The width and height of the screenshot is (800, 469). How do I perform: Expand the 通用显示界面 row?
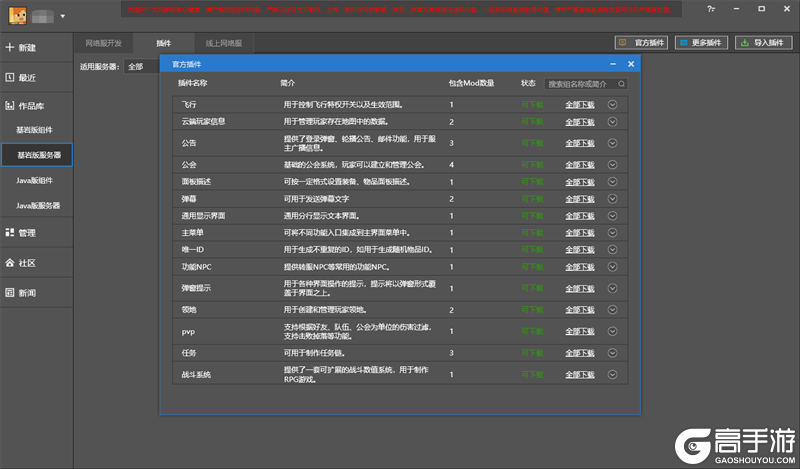612,216
